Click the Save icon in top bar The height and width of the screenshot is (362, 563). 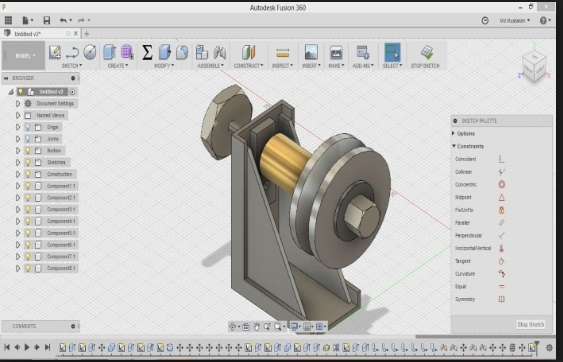coord(47,20)
